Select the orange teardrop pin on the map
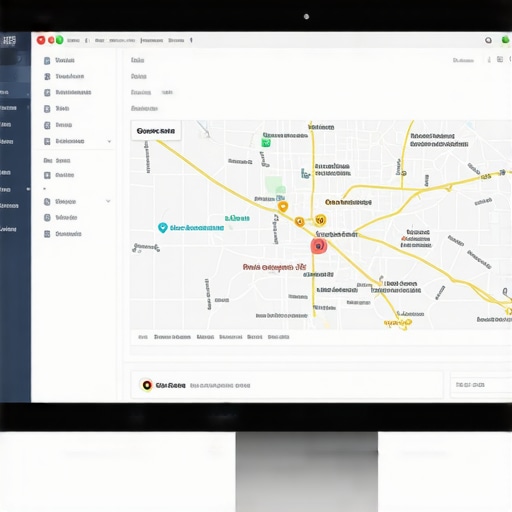 click(283, 207)
